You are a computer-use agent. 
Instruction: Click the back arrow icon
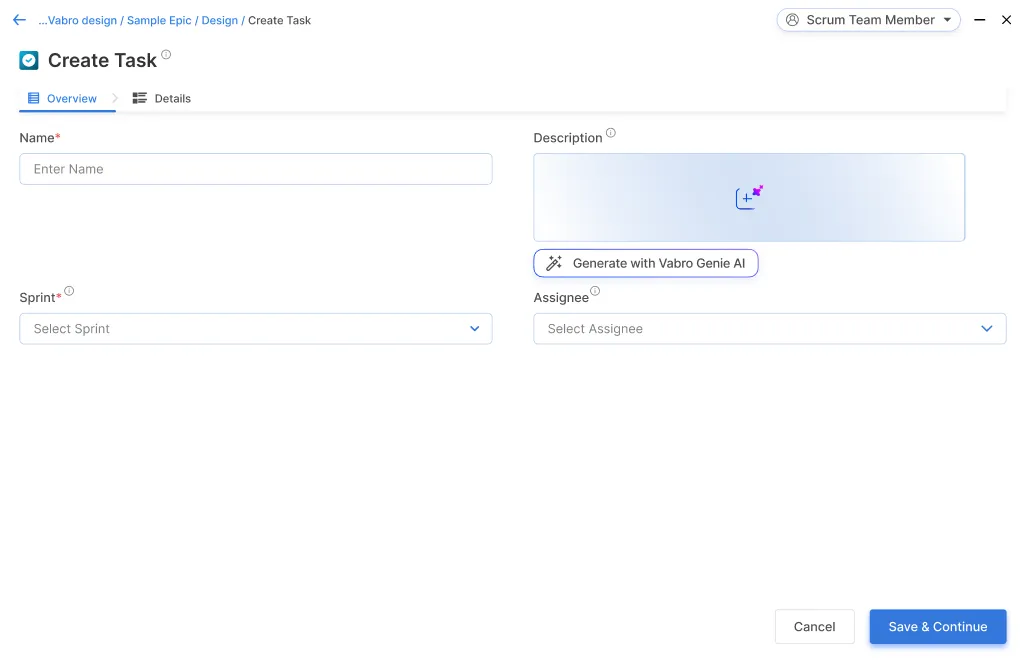(x=19, y=20)
